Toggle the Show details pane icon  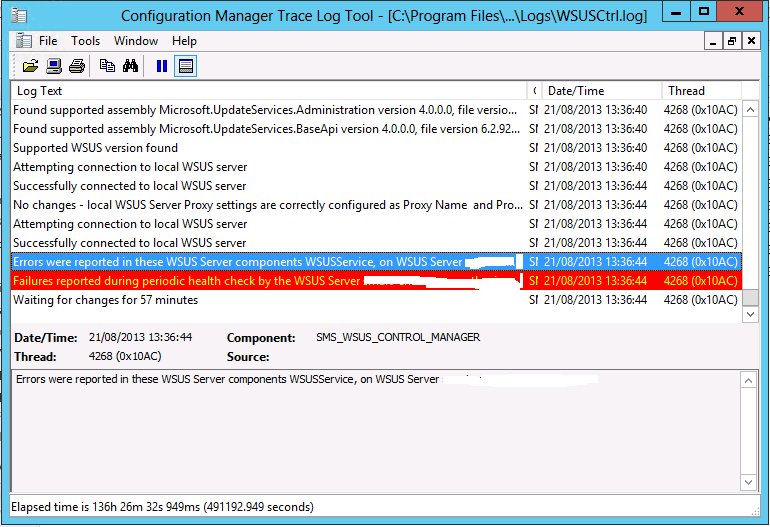tap(186, 66)
